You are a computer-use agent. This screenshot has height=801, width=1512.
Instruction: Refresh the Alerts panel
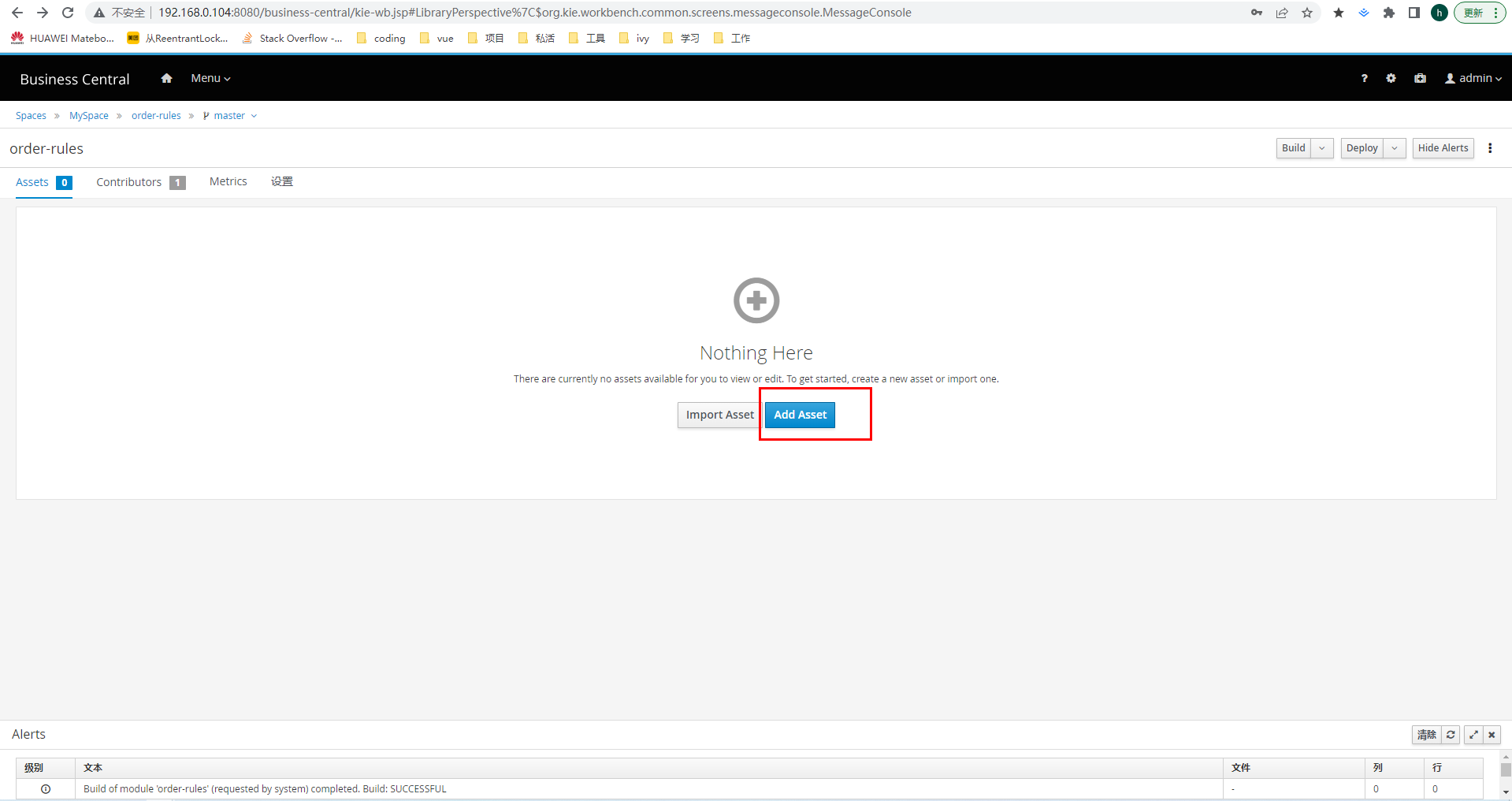pyautogui.click(x=1451, y=735)
